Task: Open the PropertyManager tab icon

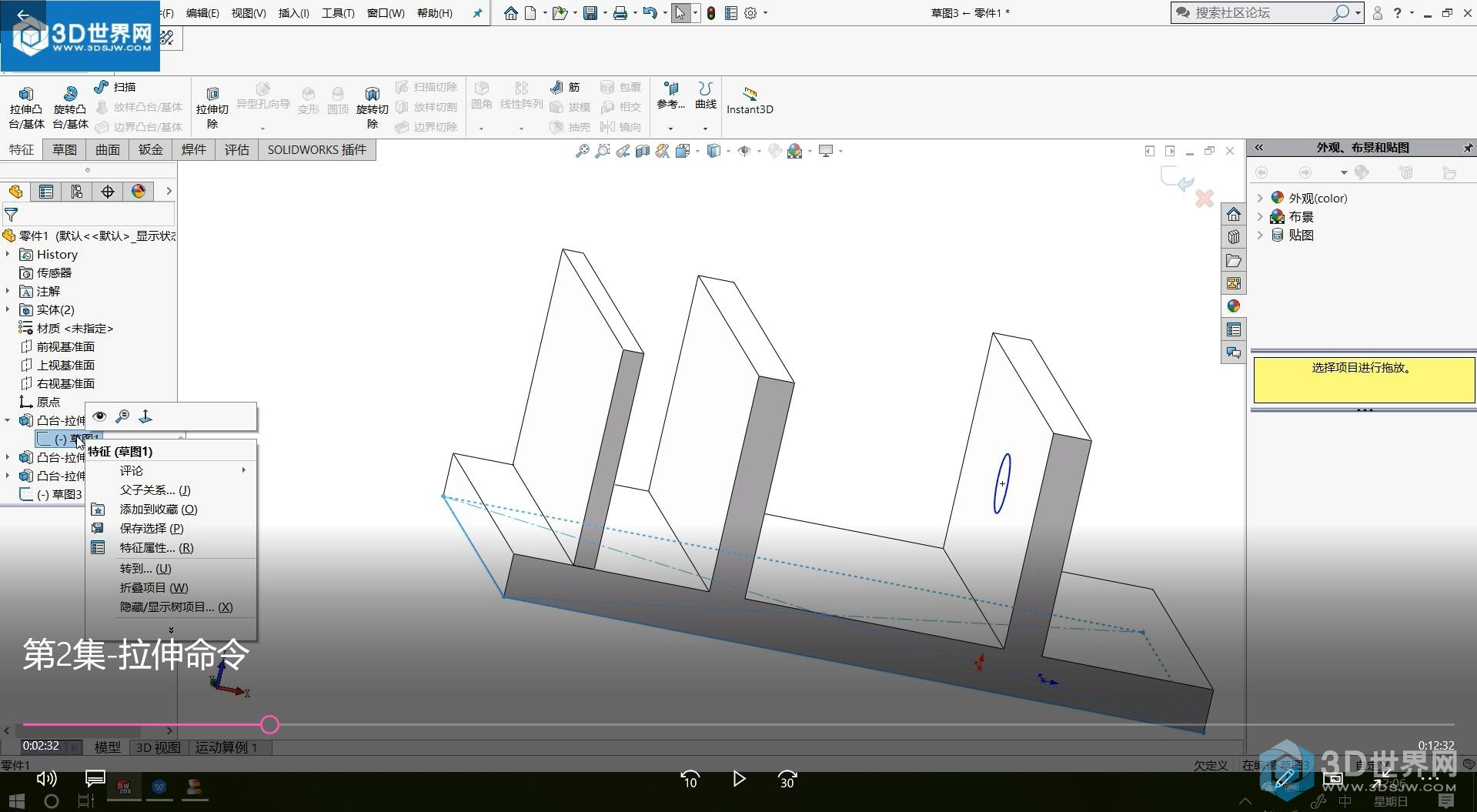Action: coord(46,192)
